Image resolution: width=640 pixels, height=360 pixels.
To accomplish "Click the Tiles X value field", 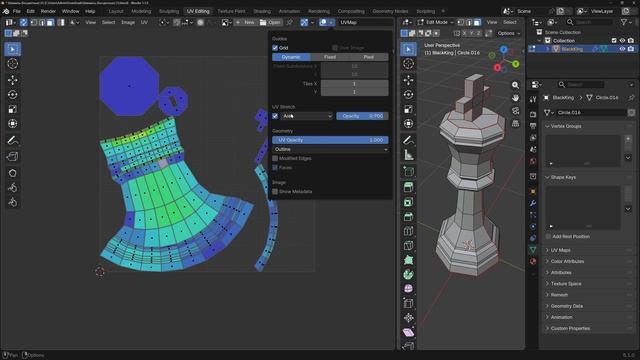I will coord(354,84).
